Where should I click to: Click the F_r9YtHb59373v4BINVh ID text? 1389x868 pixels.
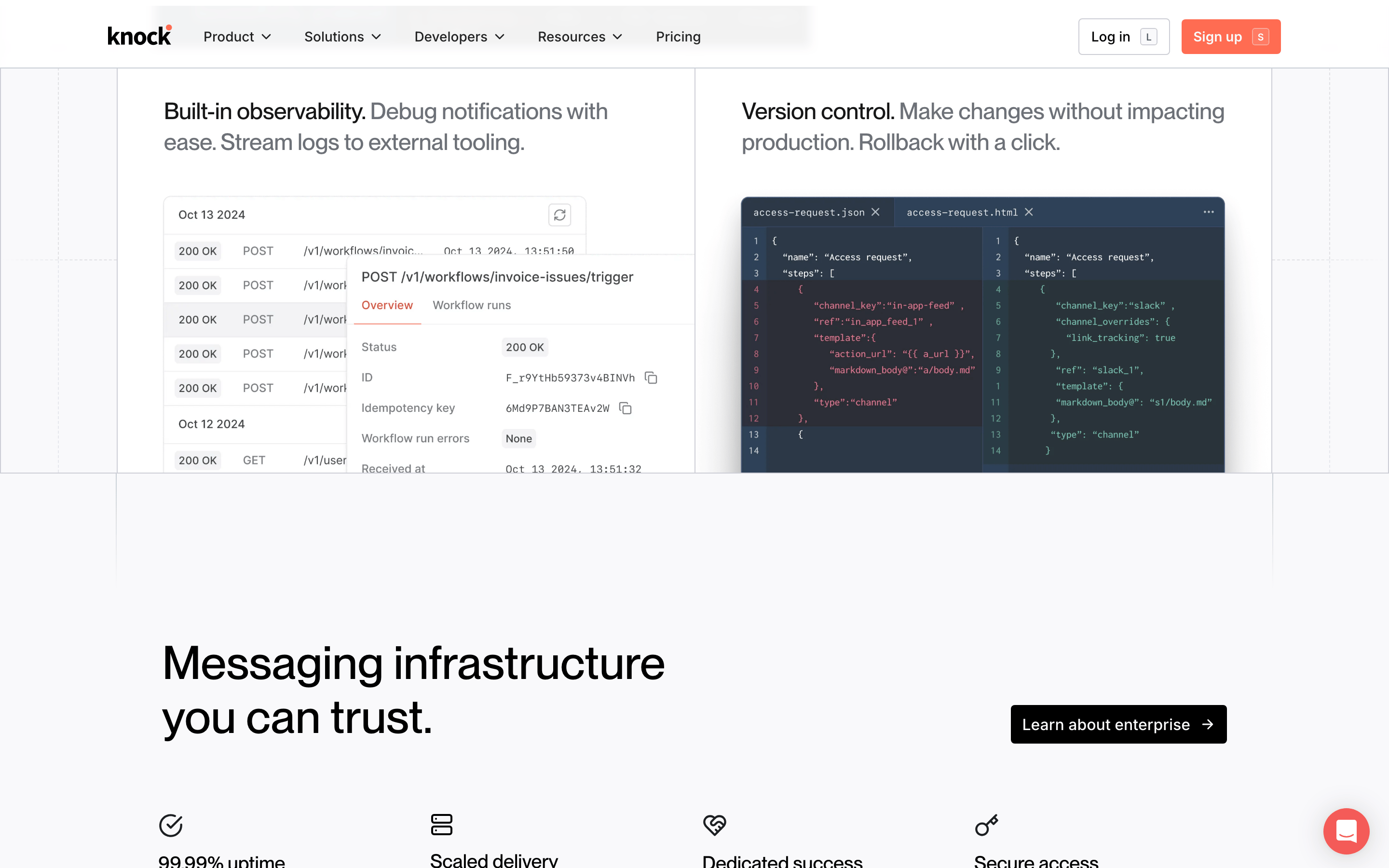(570, 378)
